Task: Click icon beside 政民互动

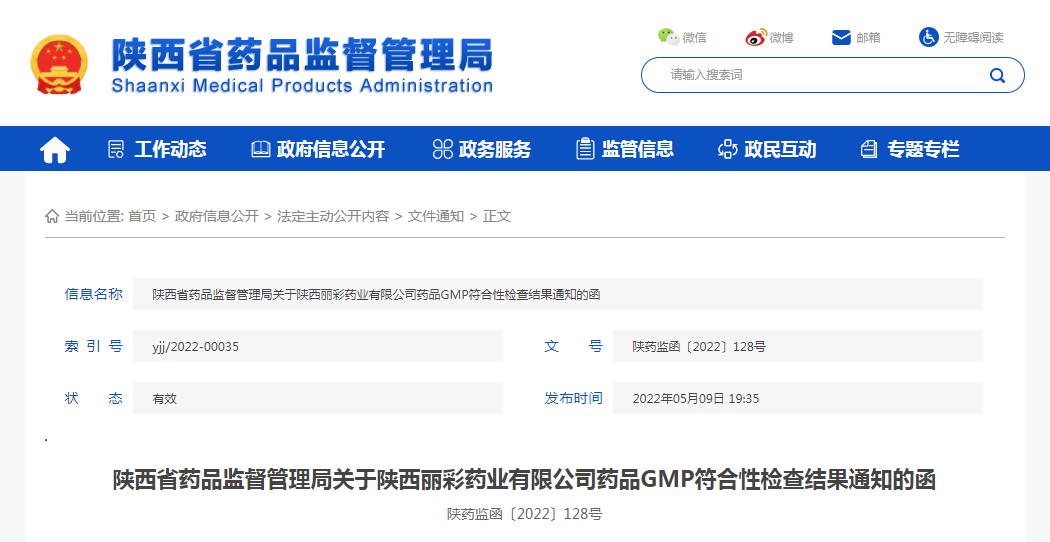Action: click(728, 149)
